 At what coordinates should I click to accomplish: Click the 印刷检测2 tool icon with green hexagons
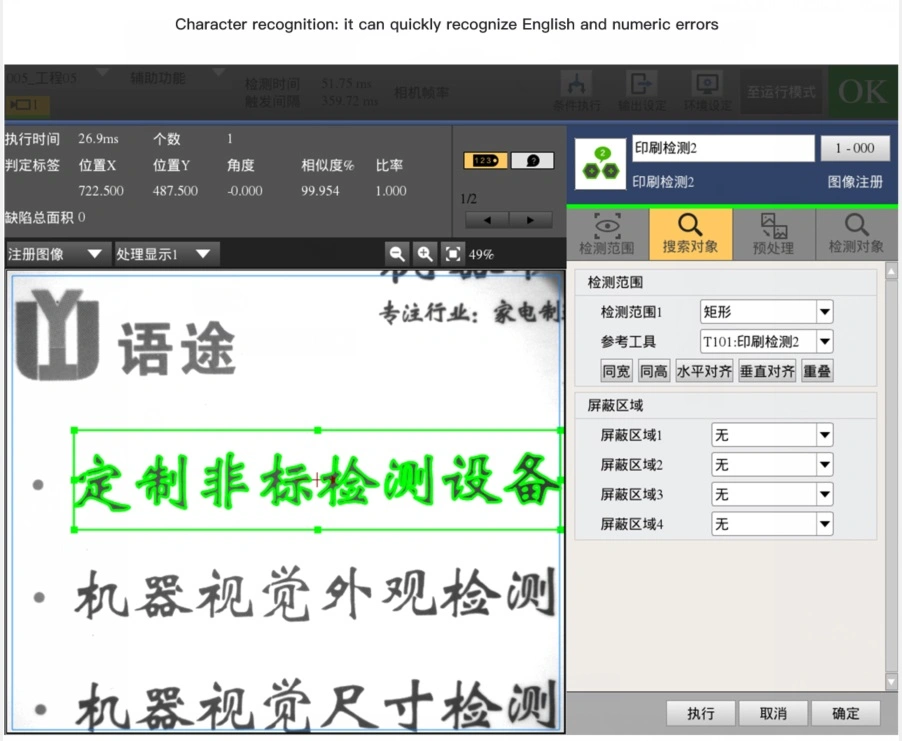click(x=601, y=163)
